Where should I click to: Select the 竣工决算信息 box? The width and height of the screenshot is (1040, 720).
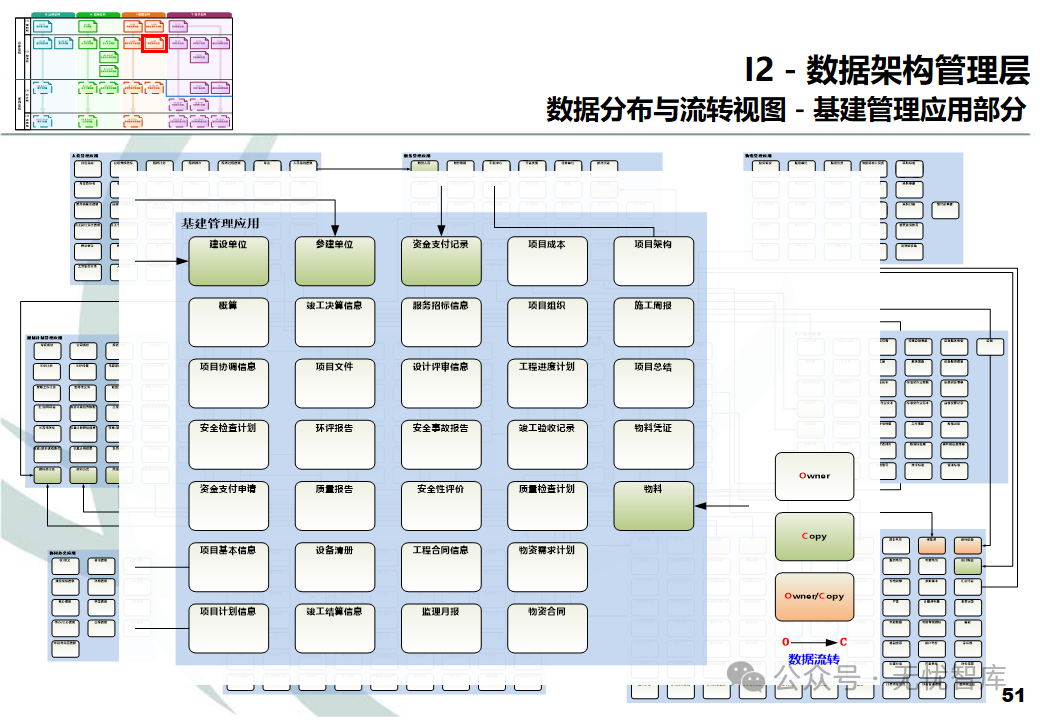pyautogui.click(x=334, y=322)
